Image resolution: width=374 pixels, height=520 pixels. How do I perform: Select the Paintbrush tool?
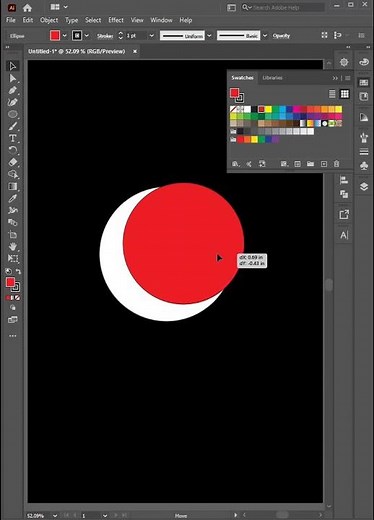pos(13,126)
